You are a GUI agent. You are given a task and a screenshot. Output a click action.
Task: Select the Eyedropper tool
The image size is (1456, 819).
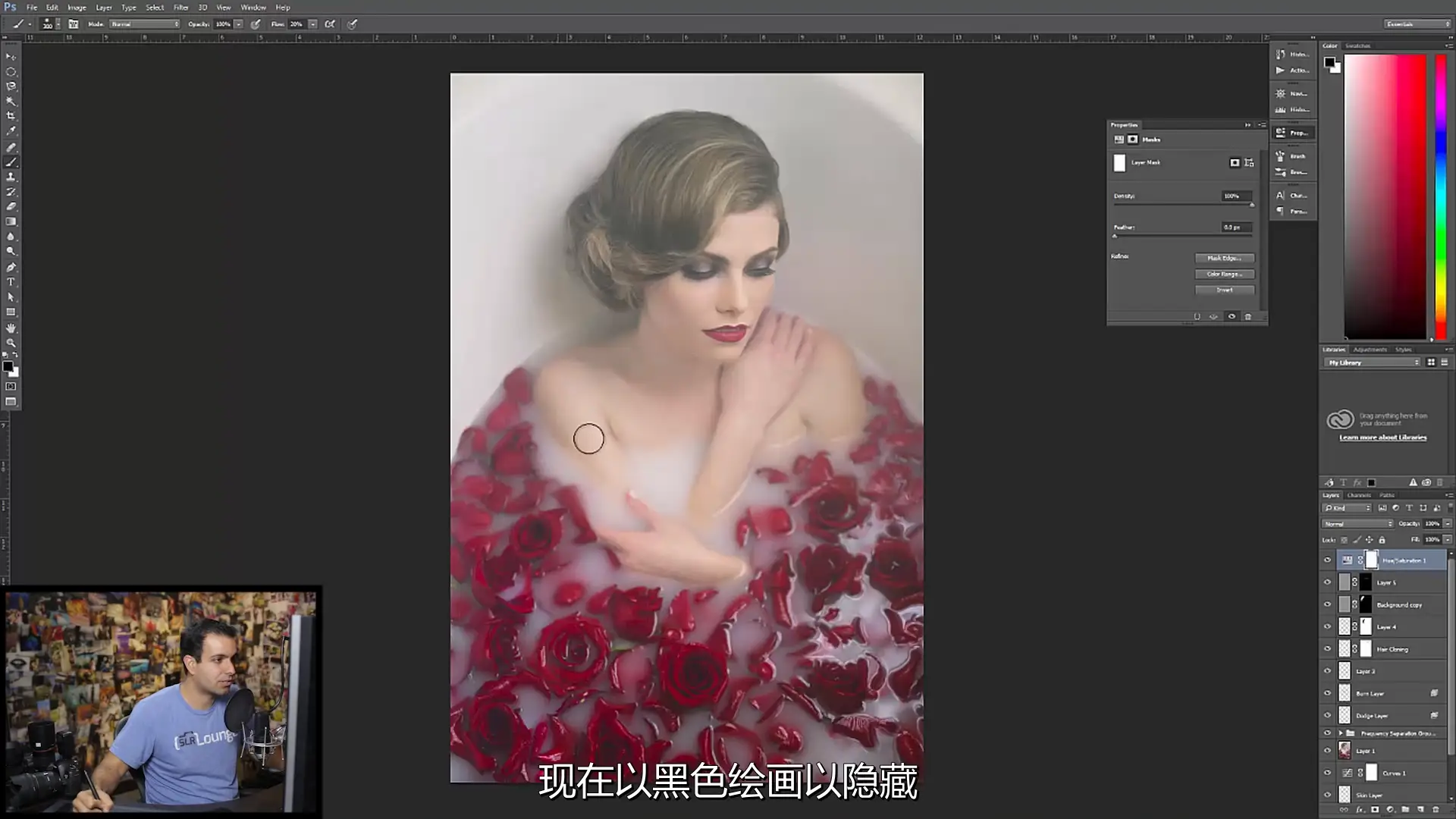[x=11, y=131]
